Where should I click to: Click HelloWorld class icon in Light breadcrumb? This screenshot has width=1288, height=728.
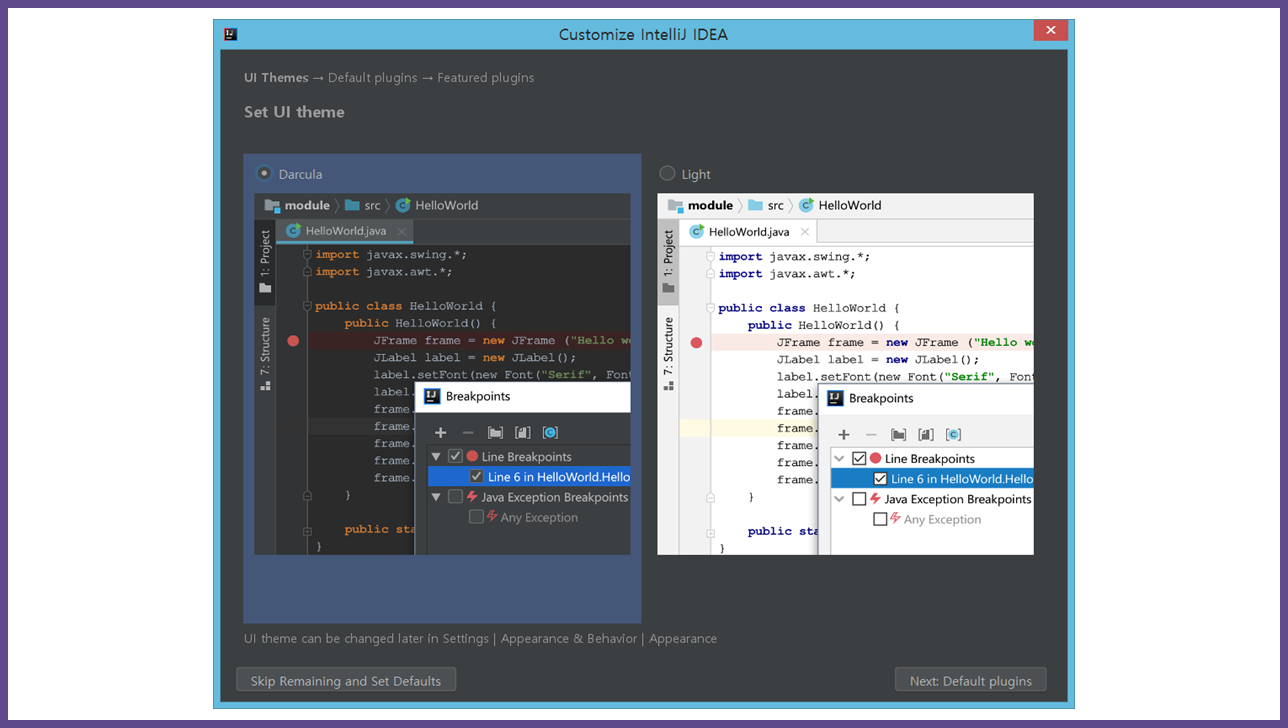(806, 205)
